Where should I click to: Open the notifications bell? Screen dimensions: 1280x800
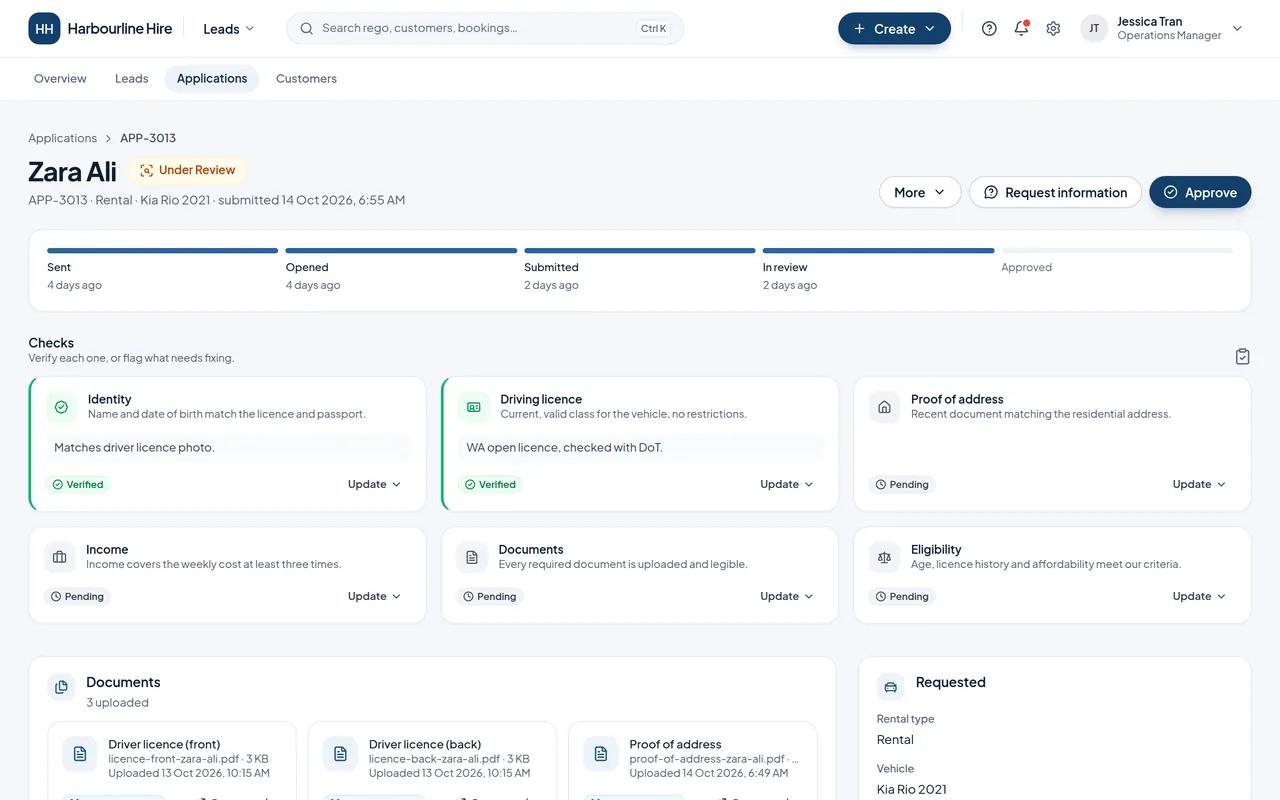(1021, 29)
